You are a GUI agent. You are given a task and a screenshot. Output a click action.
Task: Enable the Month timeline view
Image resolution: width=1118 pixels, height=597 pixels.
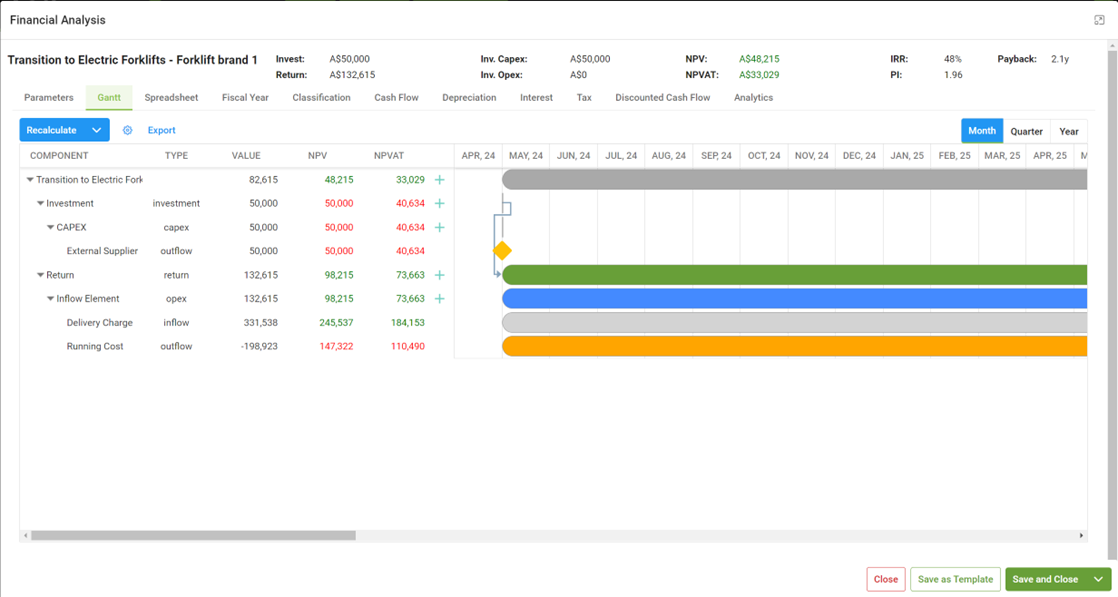981,130
